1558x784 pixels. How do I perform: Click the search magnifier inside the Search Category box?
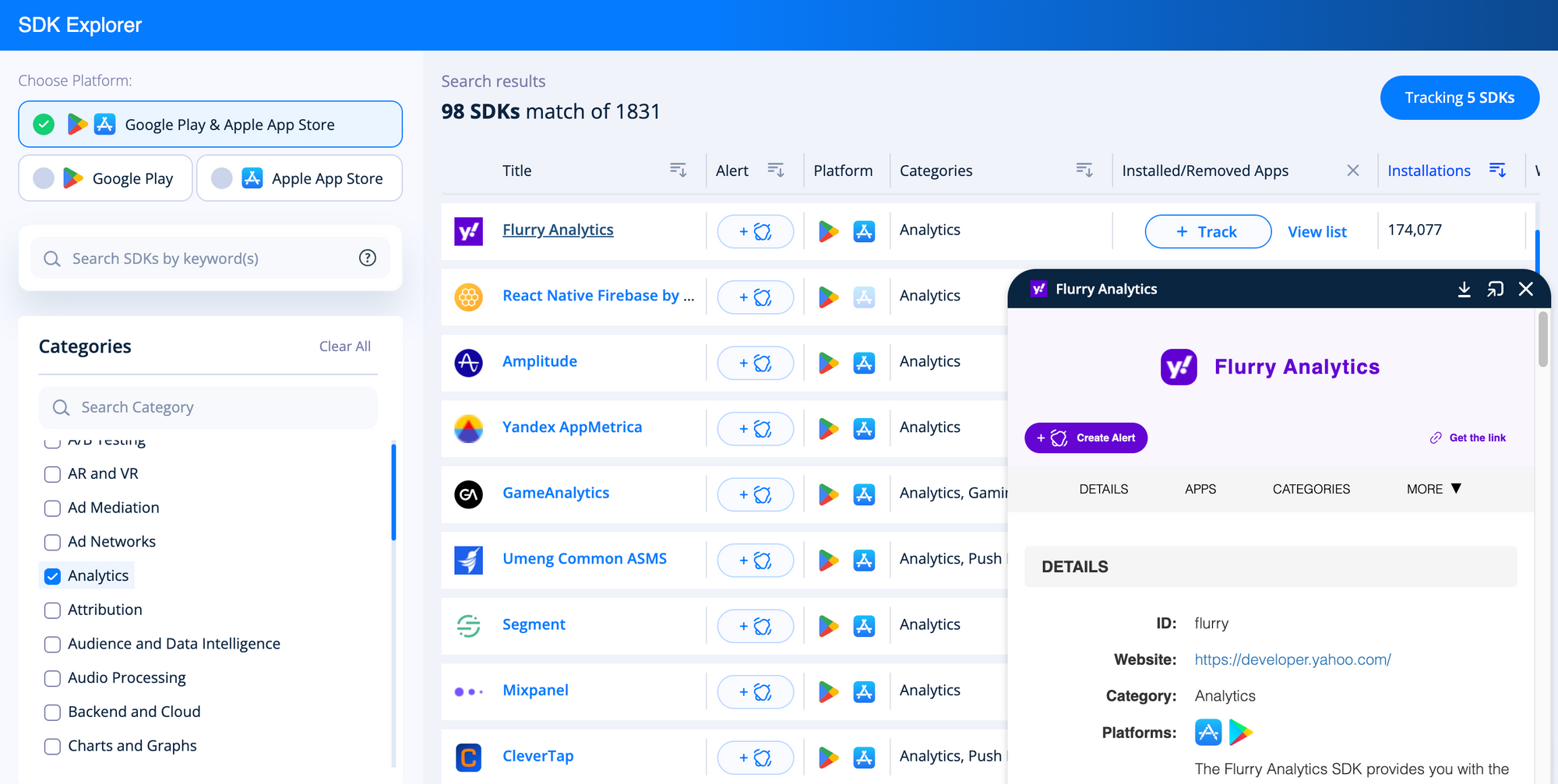(x=61, y=407)
